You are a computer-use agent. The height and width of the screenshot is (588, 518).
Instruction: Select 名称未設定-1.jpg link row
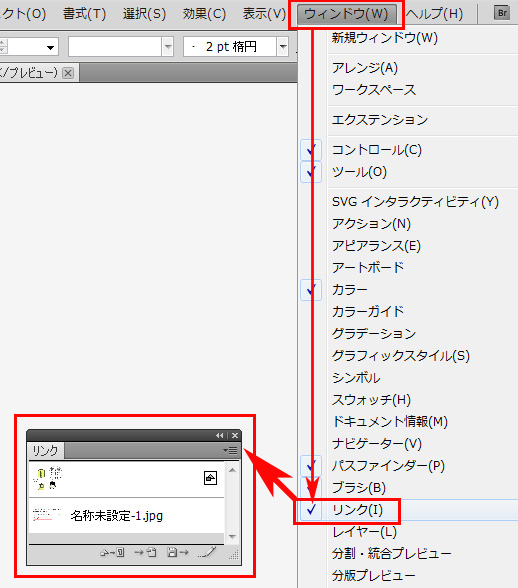click(x=126, y=516)
